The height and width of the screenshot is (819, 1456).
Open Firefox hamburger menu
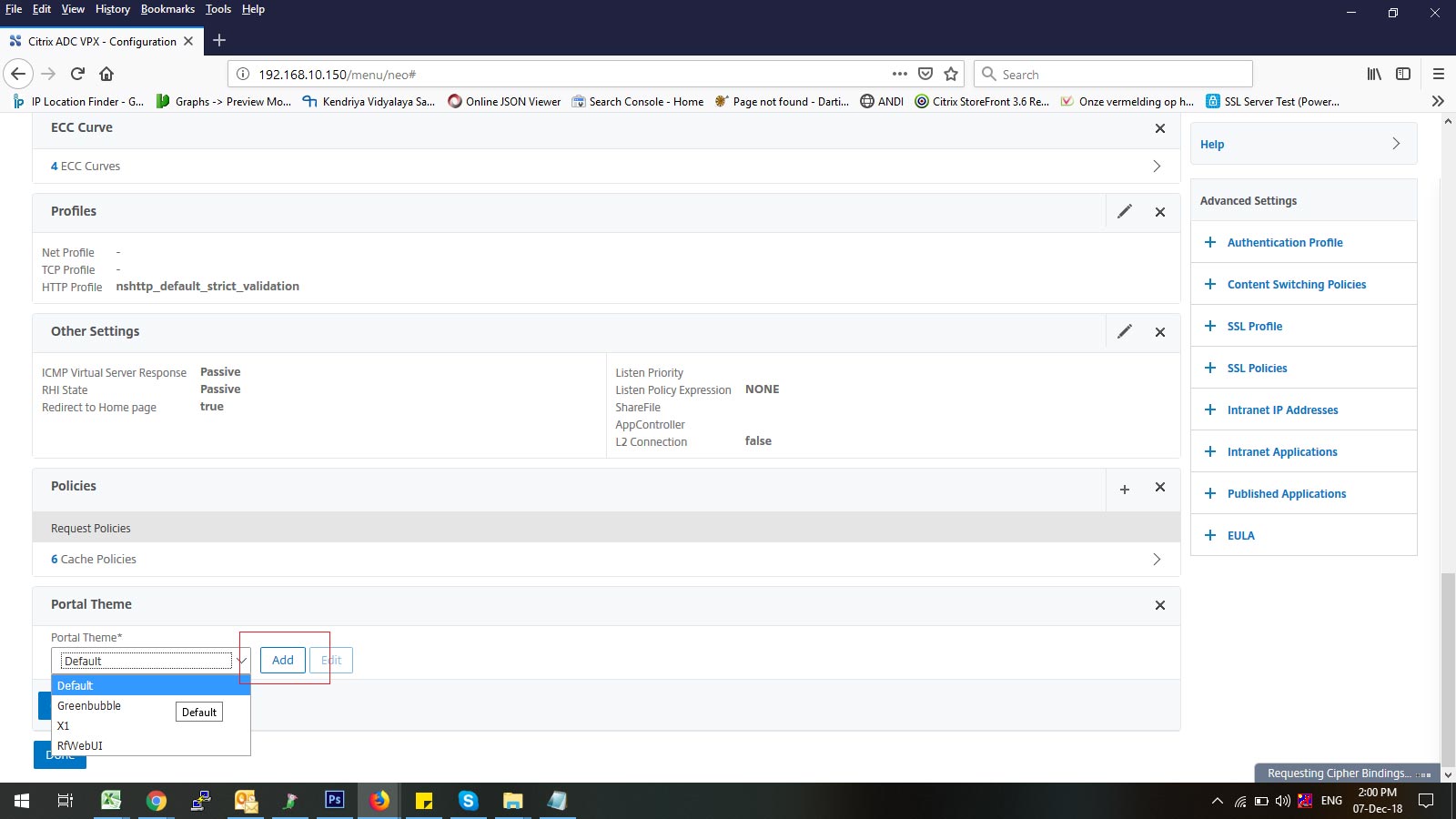click(x=1439, y=74)
